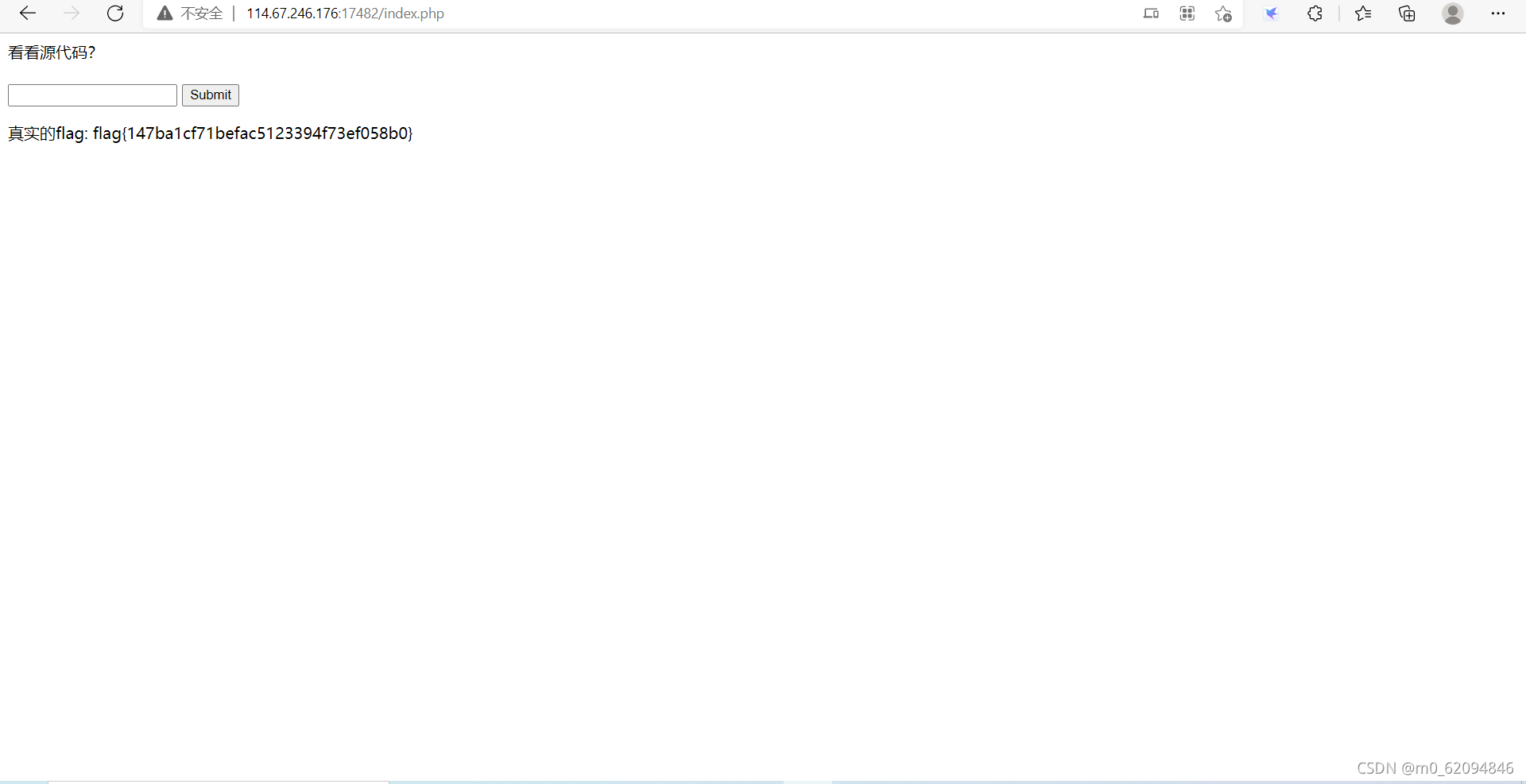Open the reader view icon in address bar
Image resolution: width=1526 pixels, height=784 pixels.
(1151, 14)
